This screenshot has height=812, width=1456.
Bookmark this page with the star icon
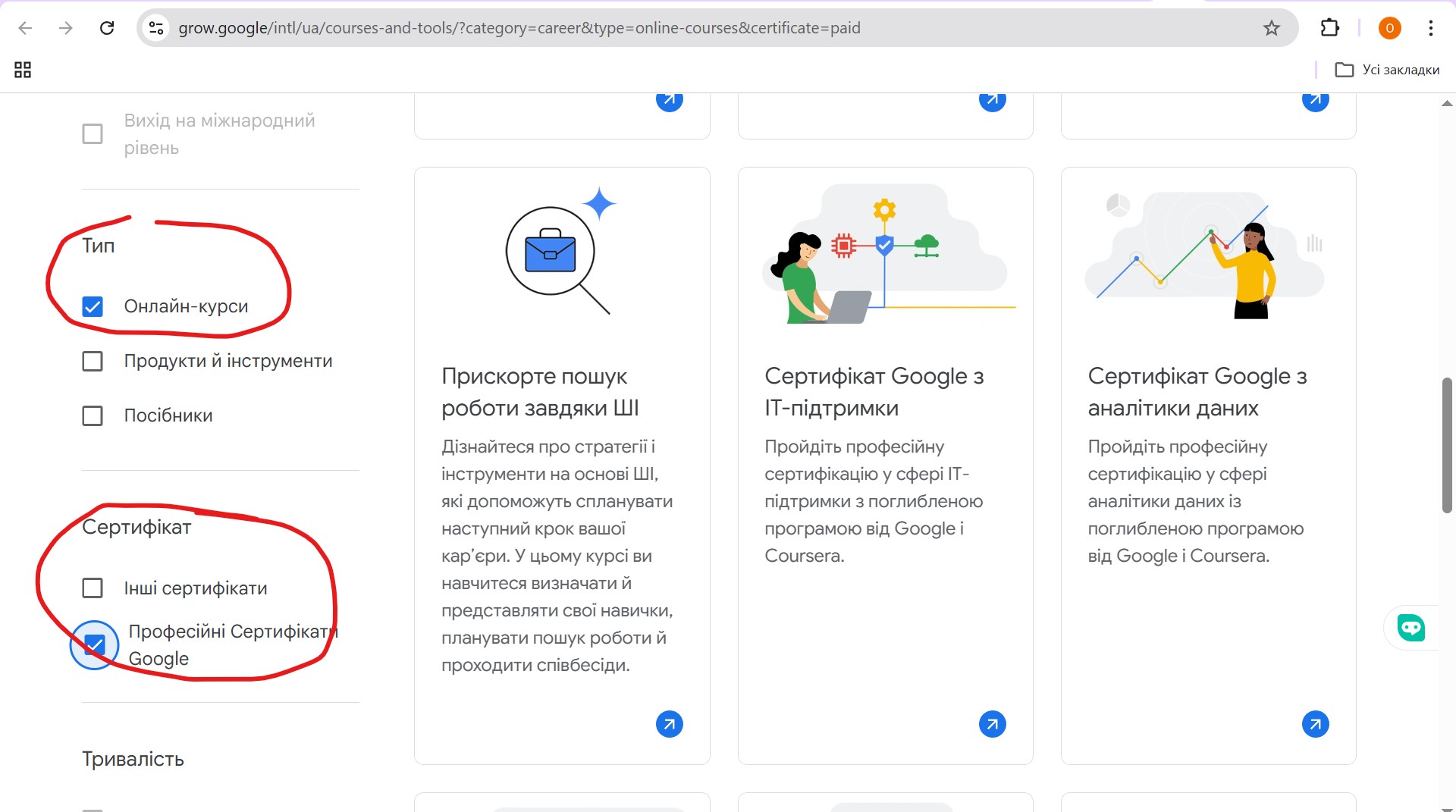point(1272,28)
